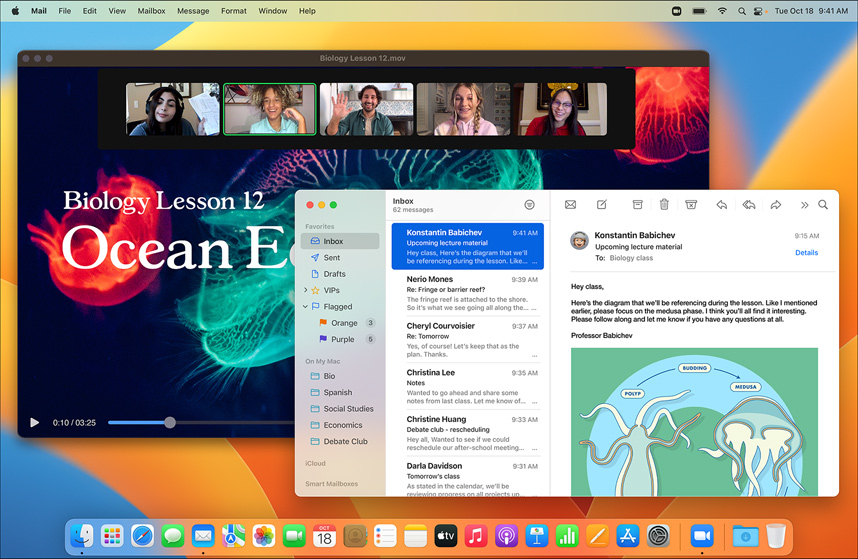Open the Mailbox menu
The image size is (858, 559).
coord(151,11)
